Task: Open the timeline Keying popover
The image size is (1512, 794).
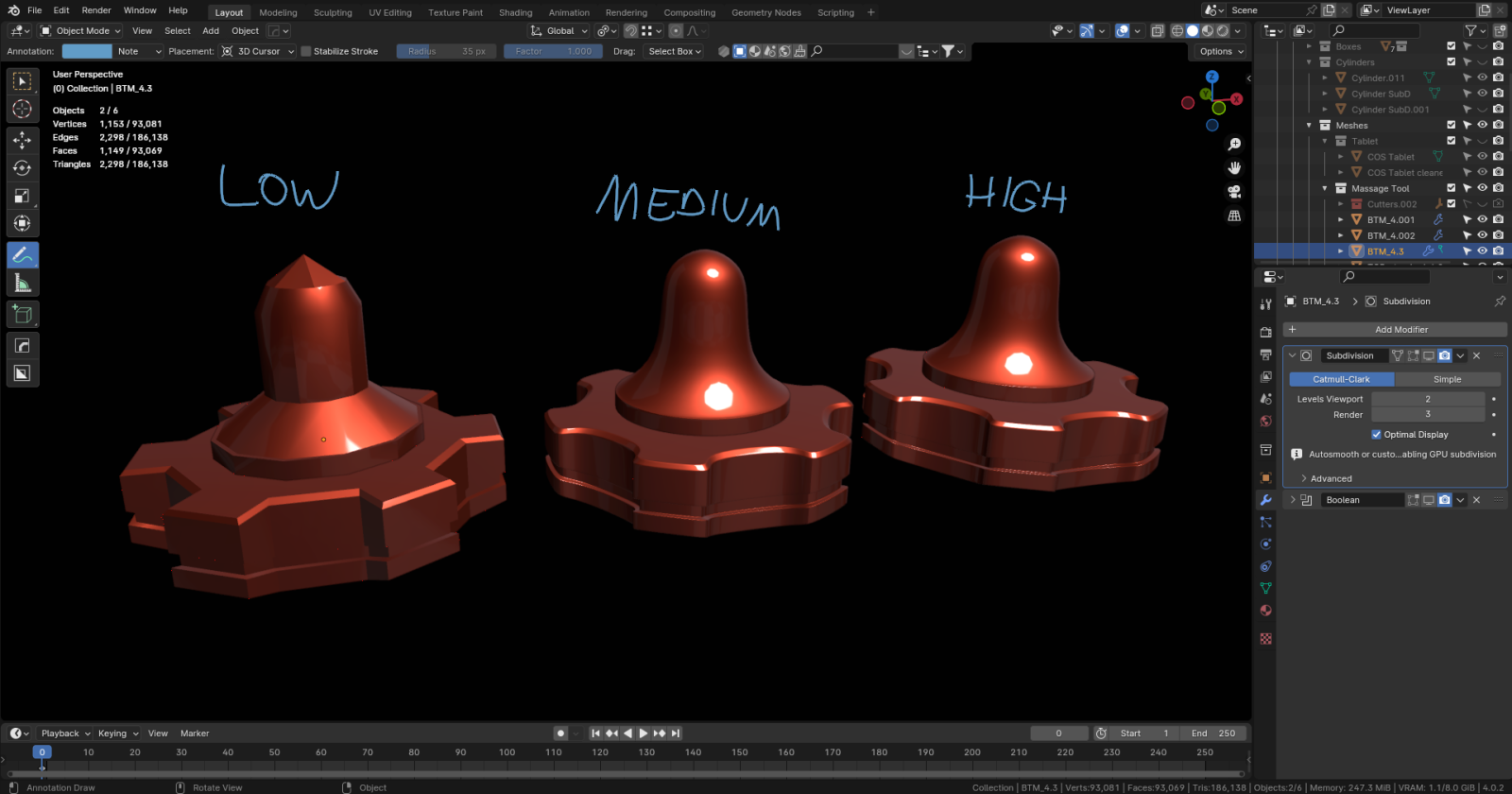Action: 118,734
